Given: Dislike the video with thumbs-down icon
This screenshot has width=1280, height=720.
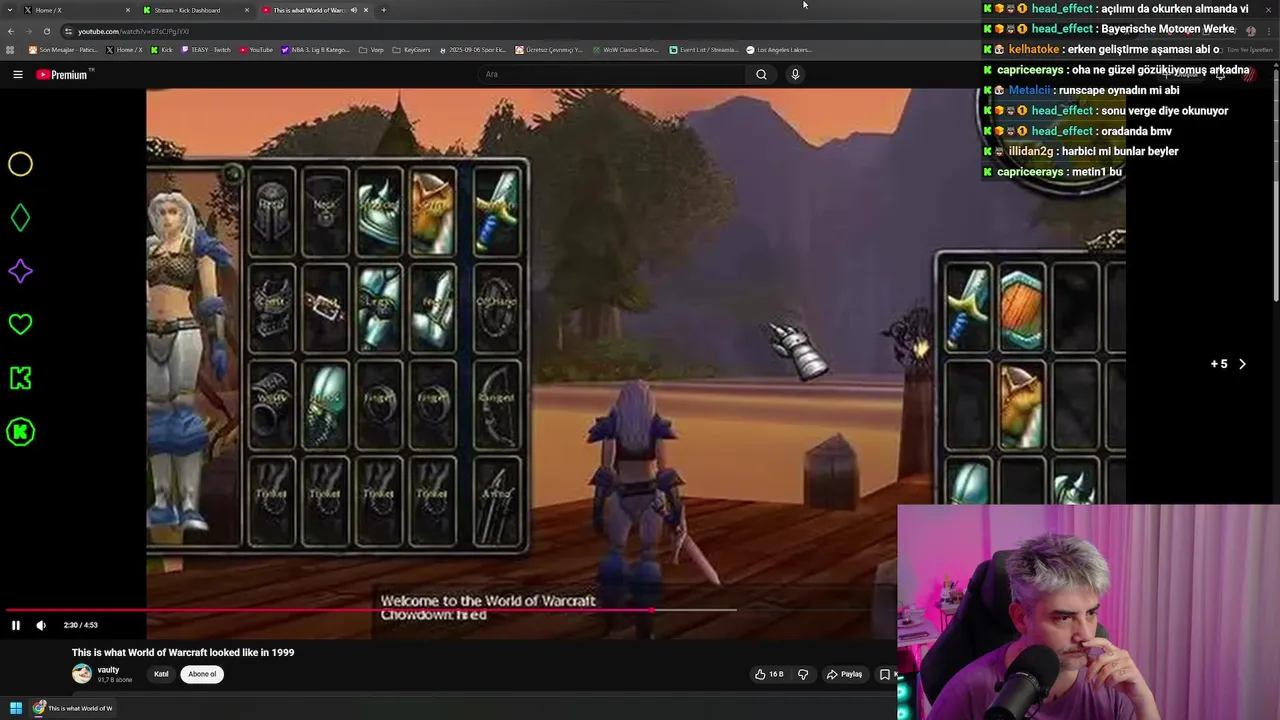Looking at the screenshot, I should click(802, 674).
